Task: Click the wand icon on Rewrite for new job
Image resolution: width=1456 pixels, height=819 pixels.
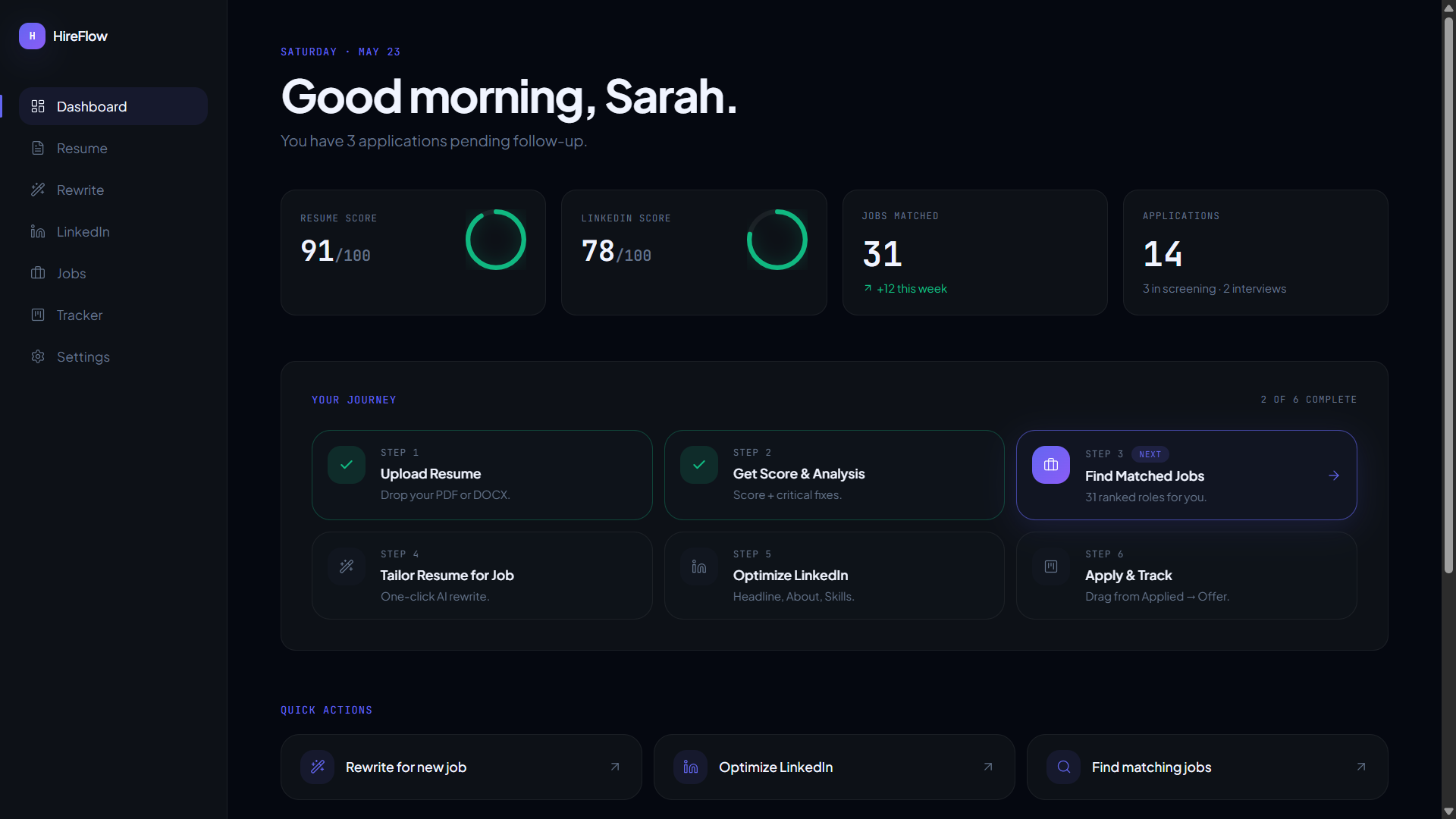Action: 318,767
